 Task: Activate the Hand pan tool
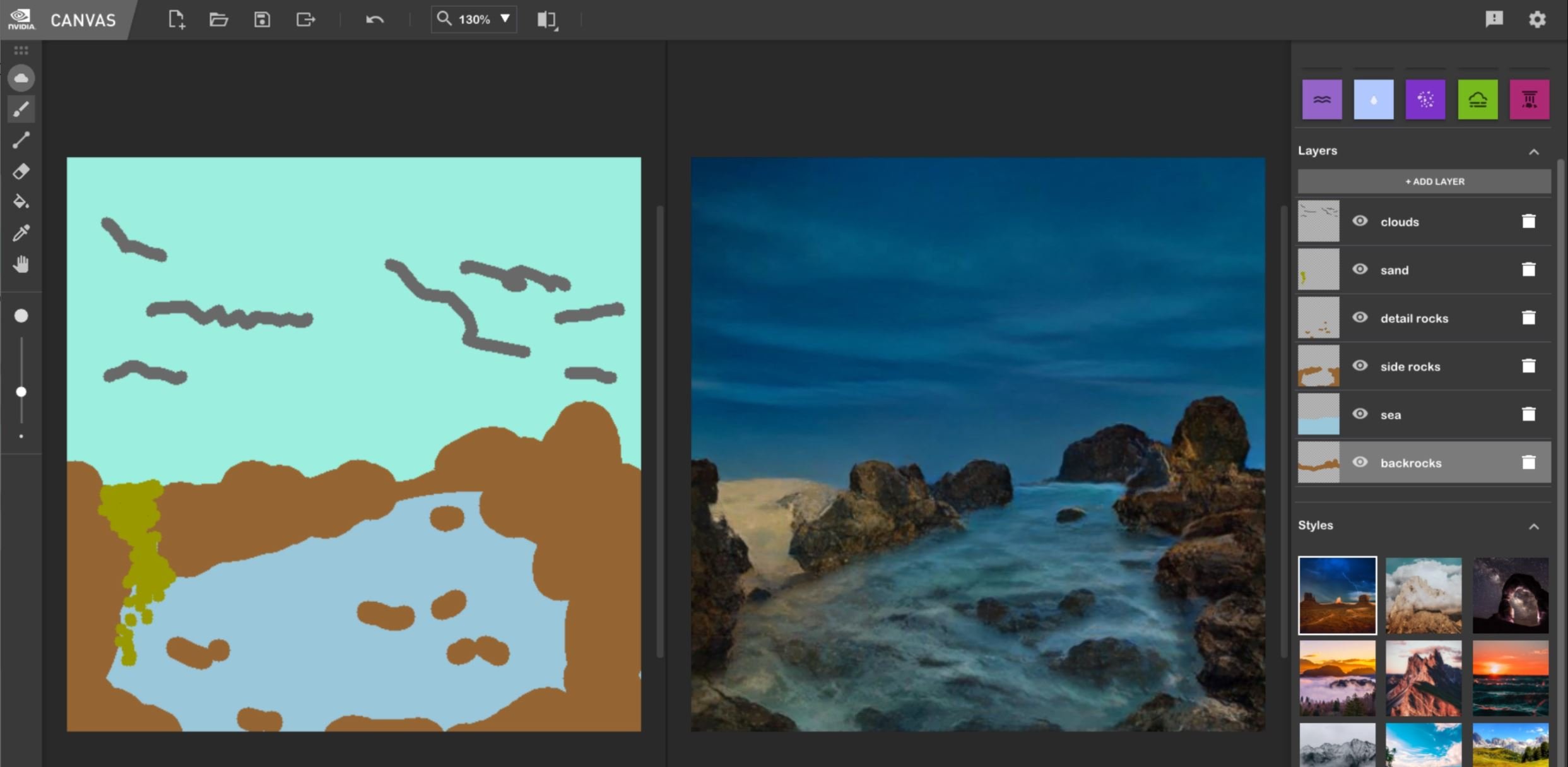(21, 264)
